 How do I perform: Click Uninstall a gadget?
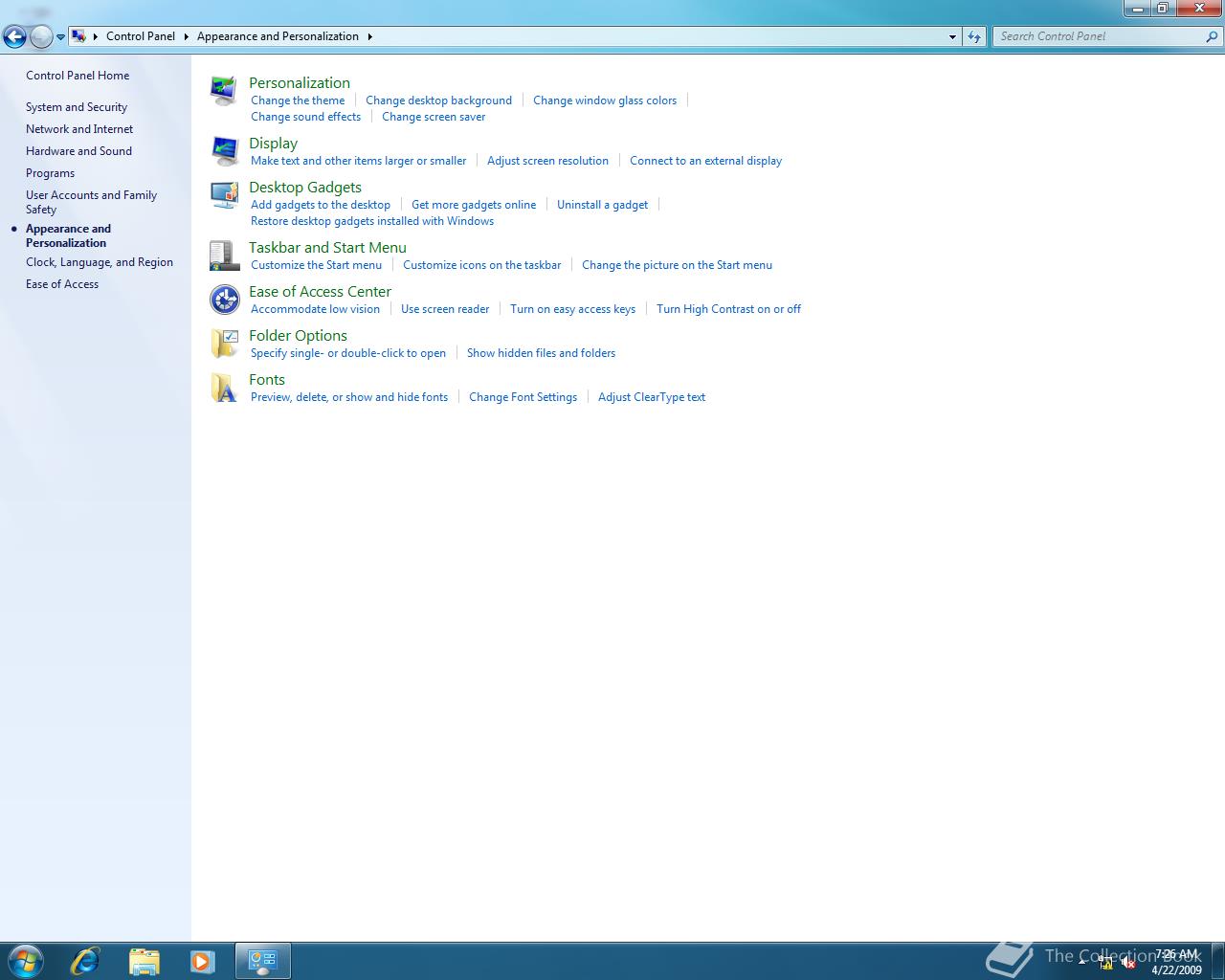(x=602, y=205)
